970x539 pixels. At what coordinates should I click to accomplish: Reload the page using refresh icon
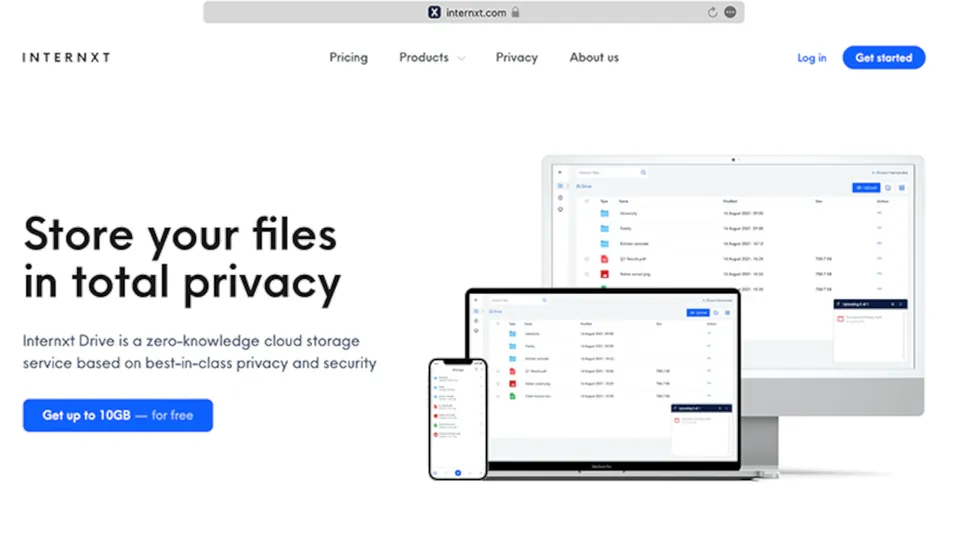point(712,12)
